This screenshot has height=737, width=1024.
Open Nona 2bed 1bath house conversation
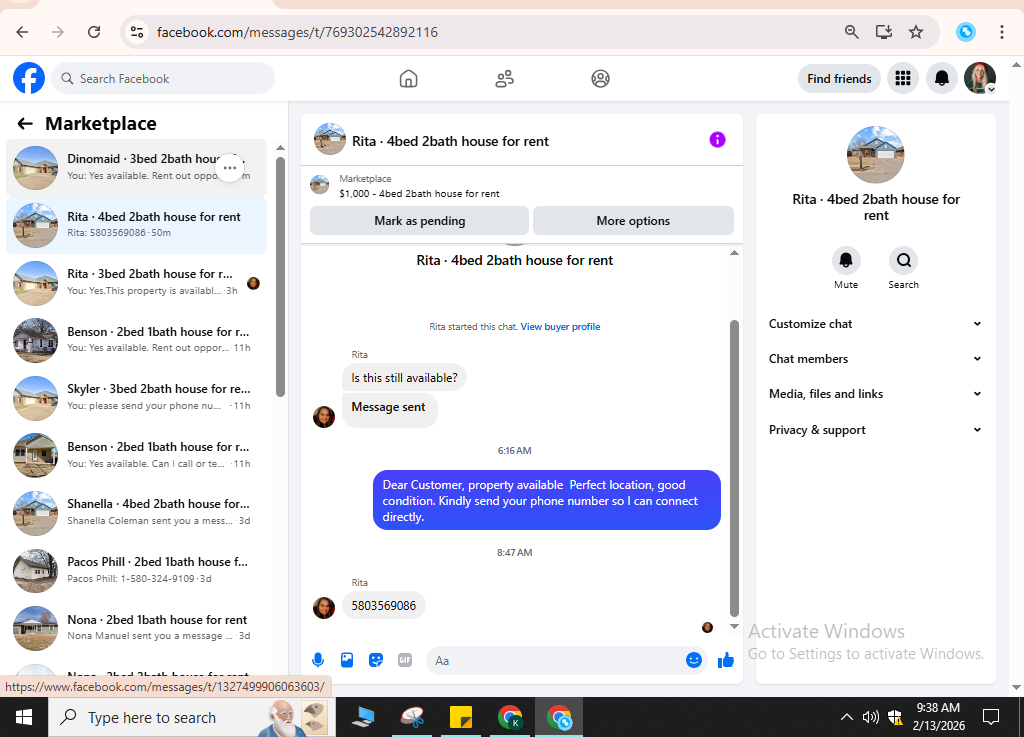tap(136, 627)
